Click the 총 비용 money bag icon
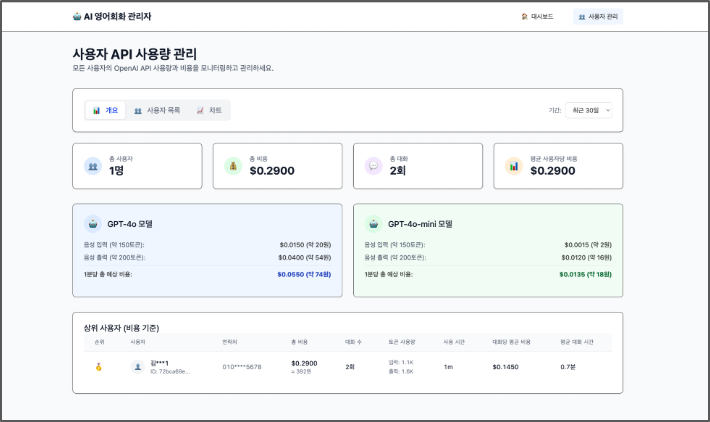Image resolution: width=710 pixels, height=422 pixels. pos(232,166)
